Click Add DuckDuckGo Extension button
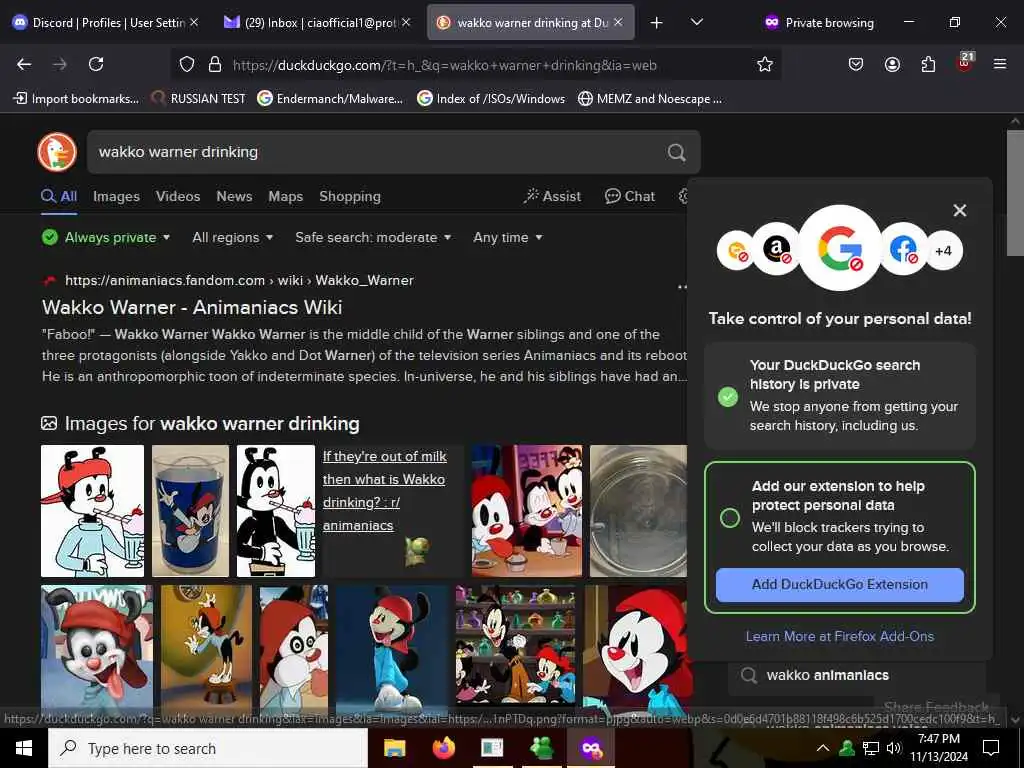The height and width of the screenshot is (768, 1024). pyautogui.click(x=840, y=584)
